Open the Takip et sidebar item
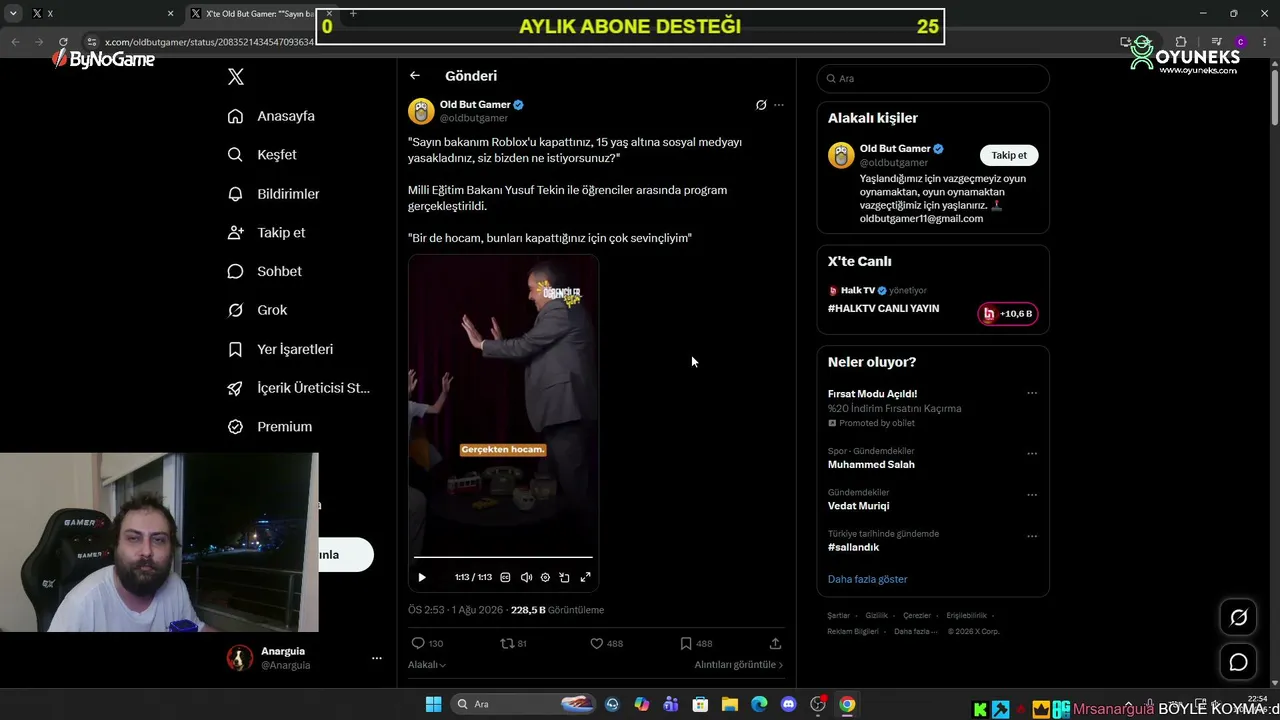 pos(266,233)
